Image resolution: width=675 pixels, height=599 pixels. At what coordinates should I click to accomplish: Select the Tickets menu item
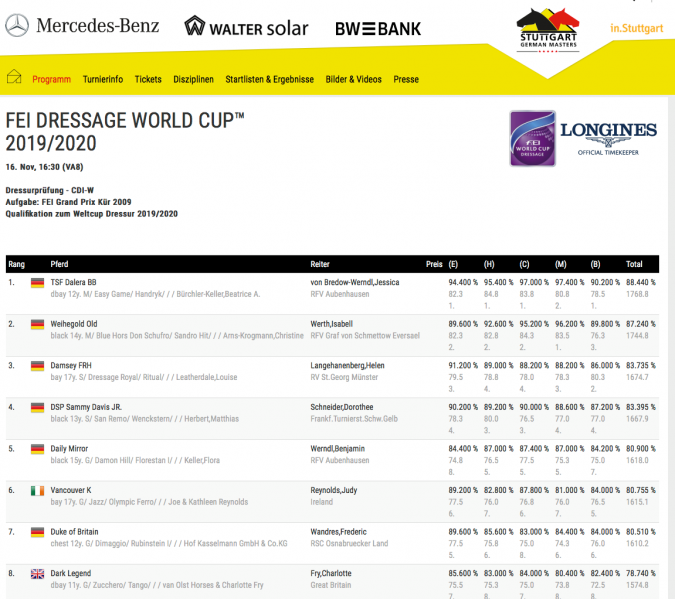[148, 79]
